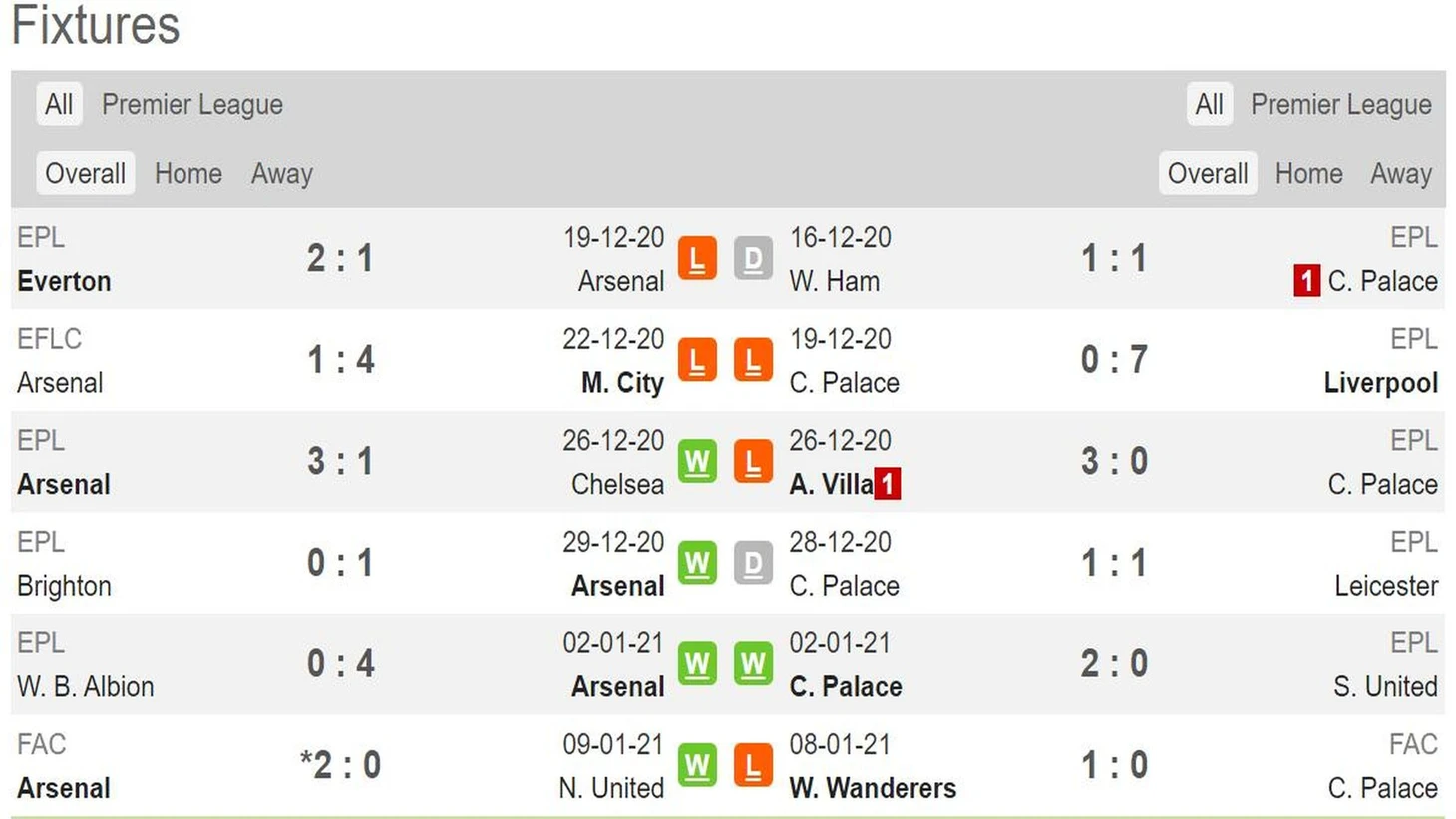Screen dimensions: 1456x819
Task: Click green W badge for 02-01-21 C. Palace win
Action: (753, 664)
